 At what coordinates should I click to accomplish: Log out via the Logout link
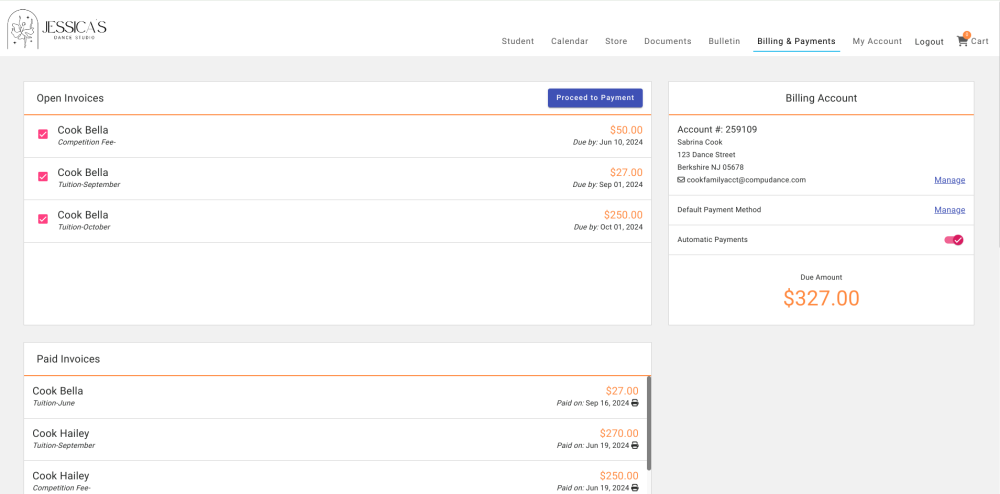tap(929, 41)
